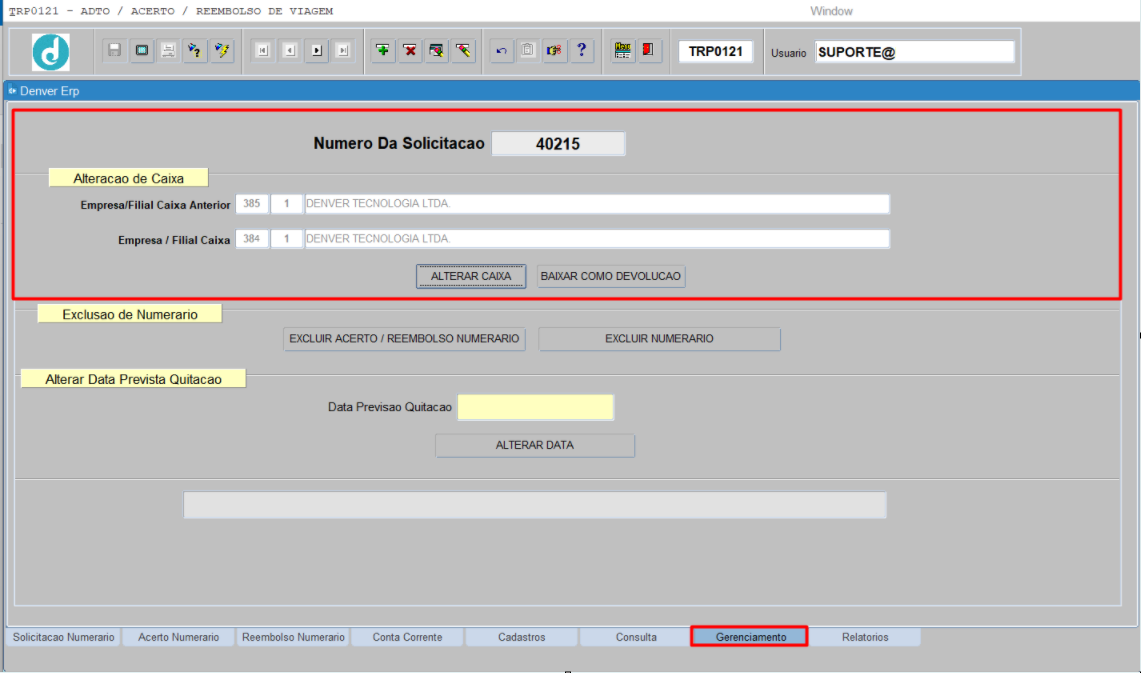Open the Conta Corrente tab
The height and width of the screenshot is (673, 1141).
click(407, 637)
